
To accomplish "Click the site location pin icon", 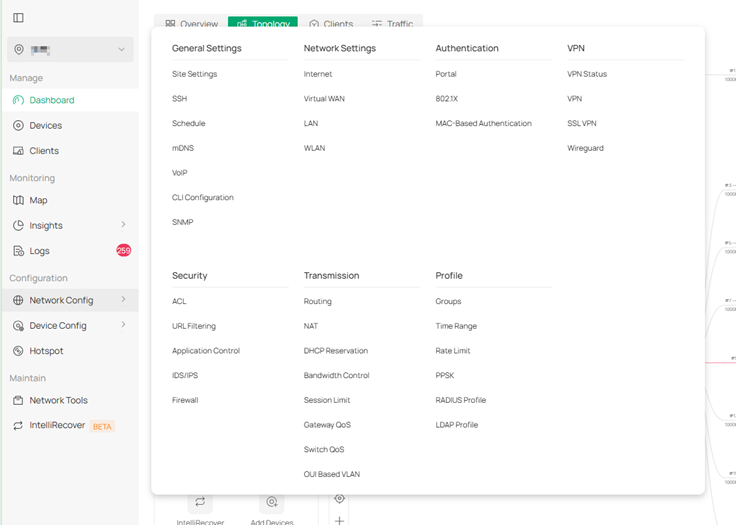I will click(x=19, y=49).
